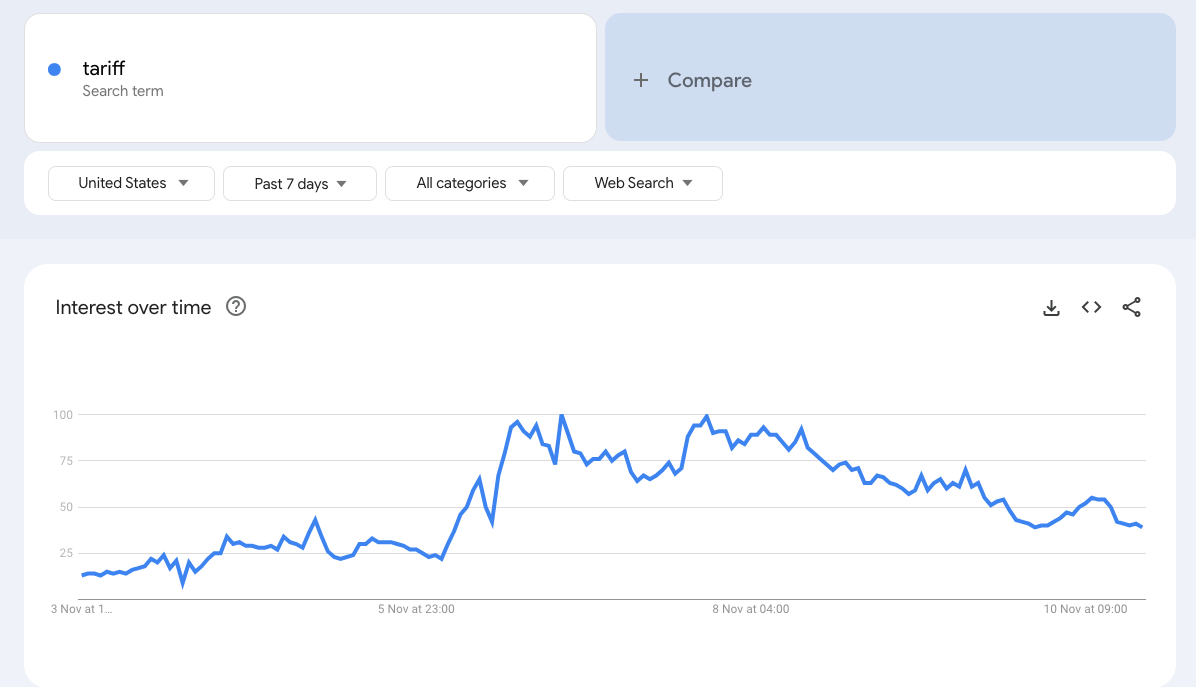
Task: Click the 5 Nov at 23:00 axis label
Action: [x=417, y=609]
